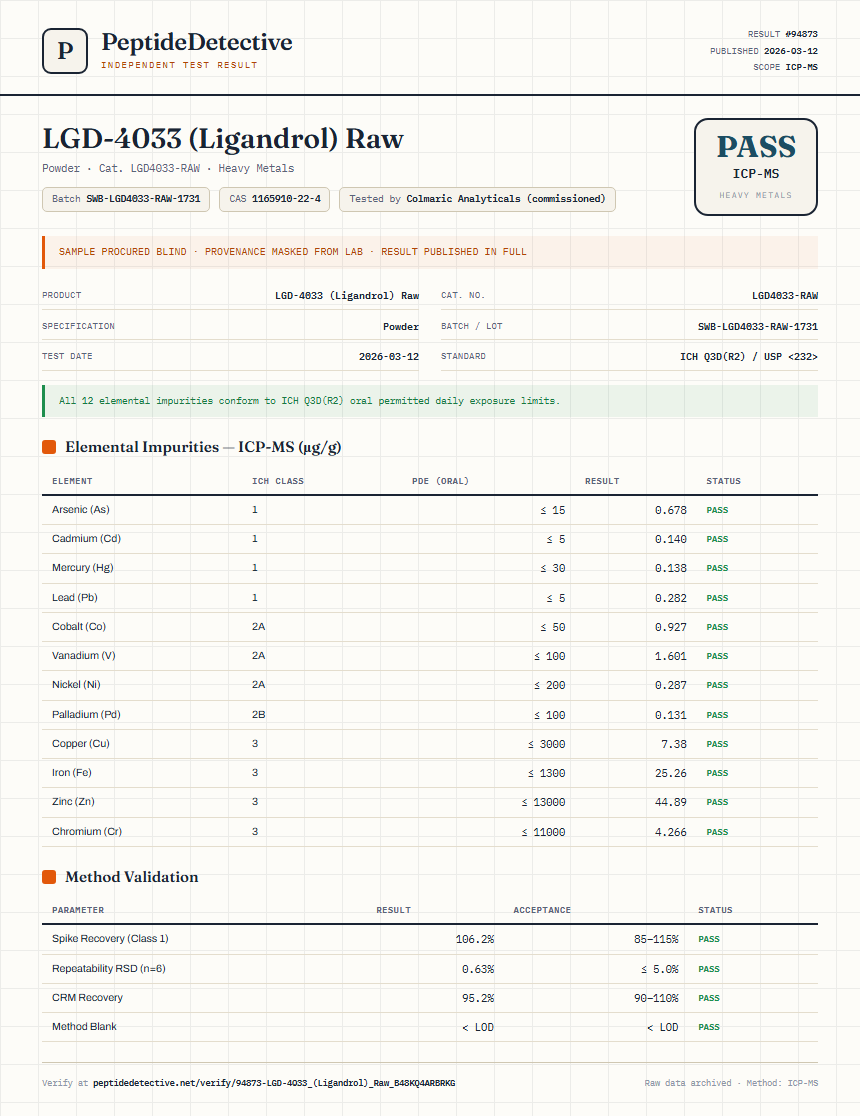Click the Raw data archived footer note
The image size is (860, 1116).
tap(731, 1083)
